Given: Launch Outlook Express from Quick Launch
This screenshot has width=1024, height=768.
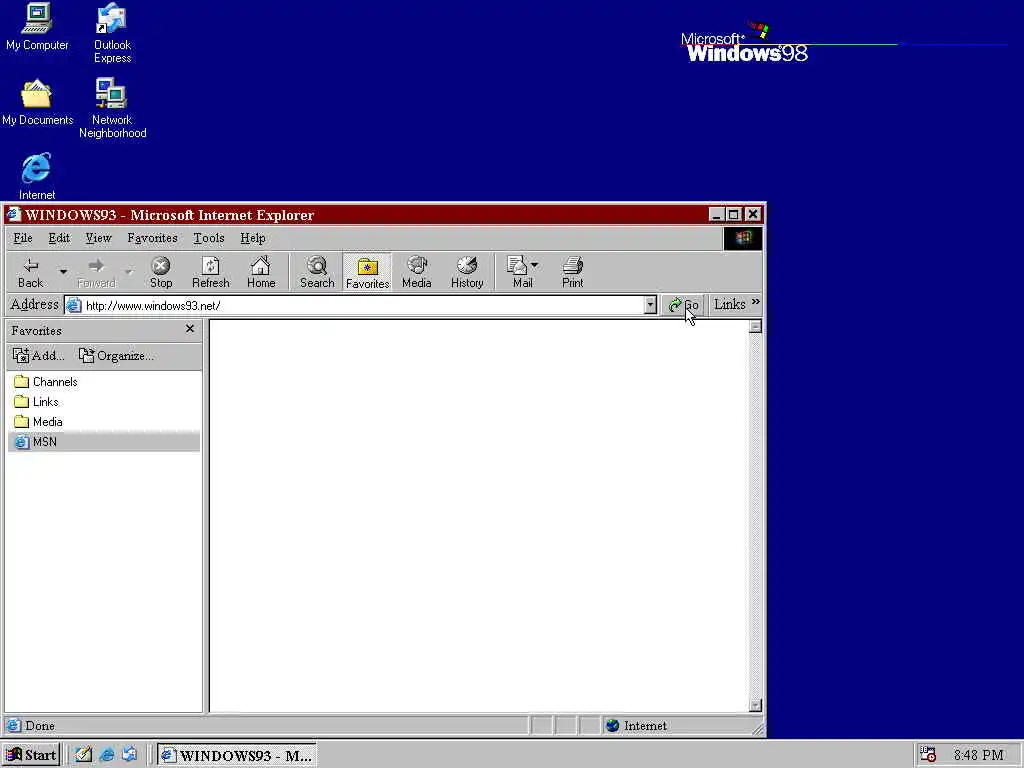Looking at the screenshot, I should [x=129, y=755].
